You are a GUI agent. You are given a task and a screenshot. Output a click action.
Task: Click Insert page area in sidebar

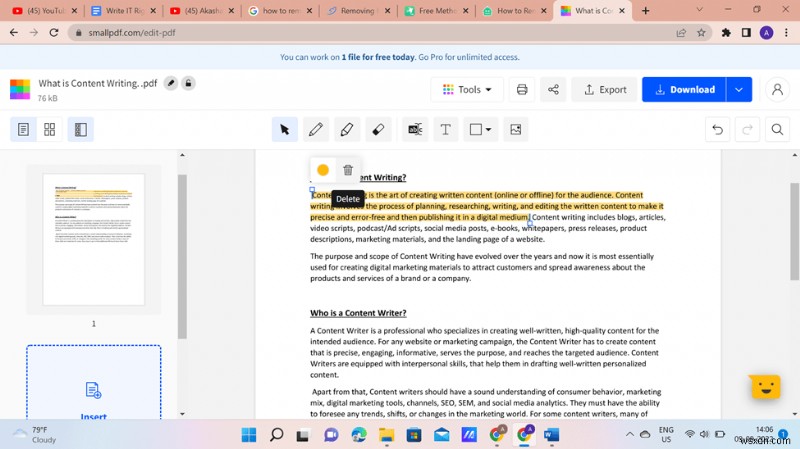point(94,383)
